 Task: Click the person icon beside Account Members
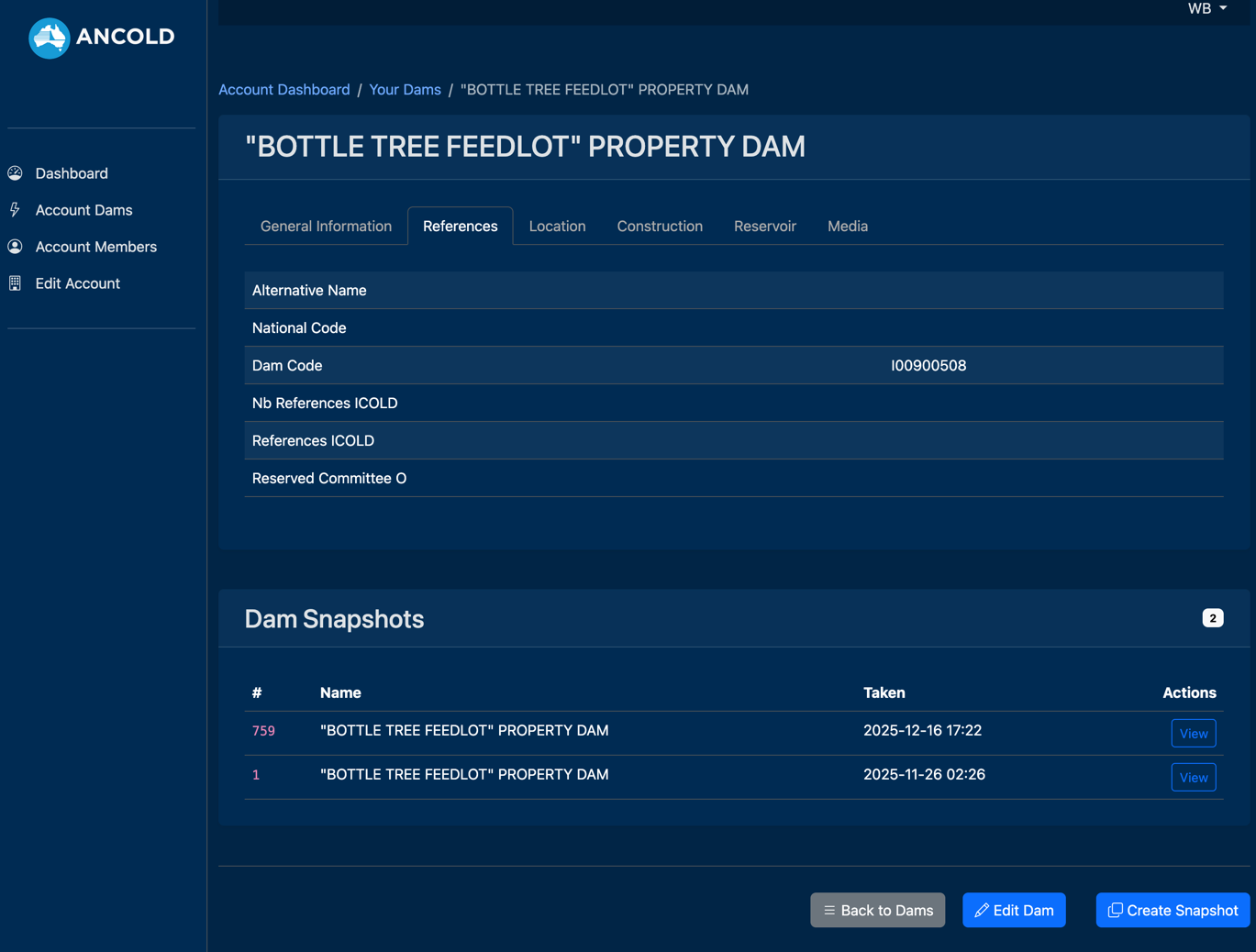pyautogui.click(x=15, y=246)
